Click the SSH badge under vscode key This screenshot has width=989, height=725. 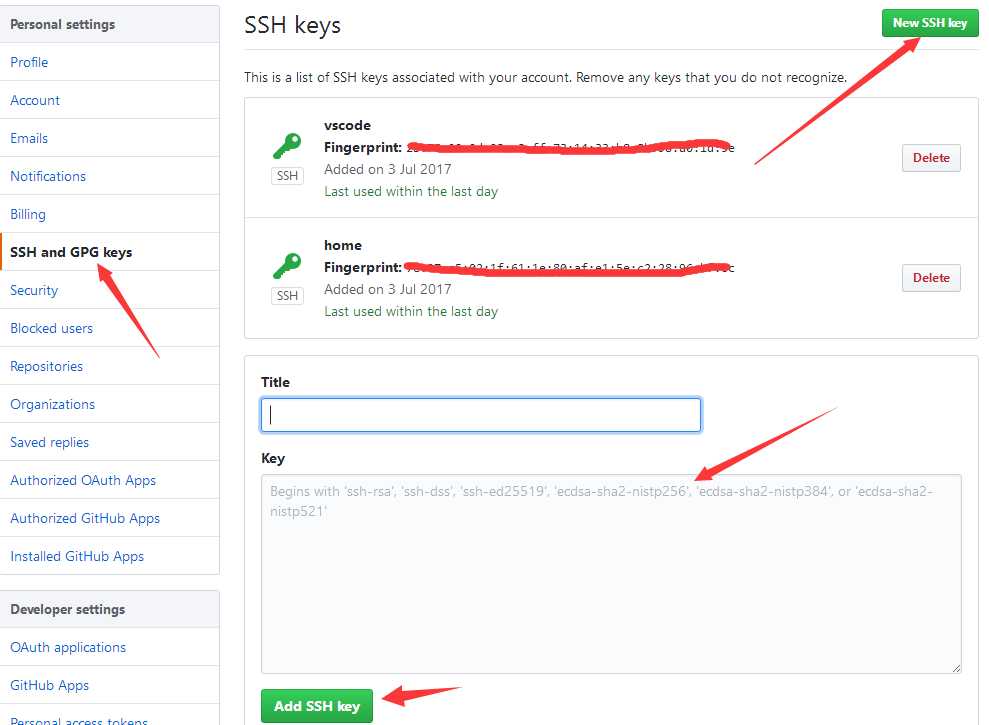(287, 176)
